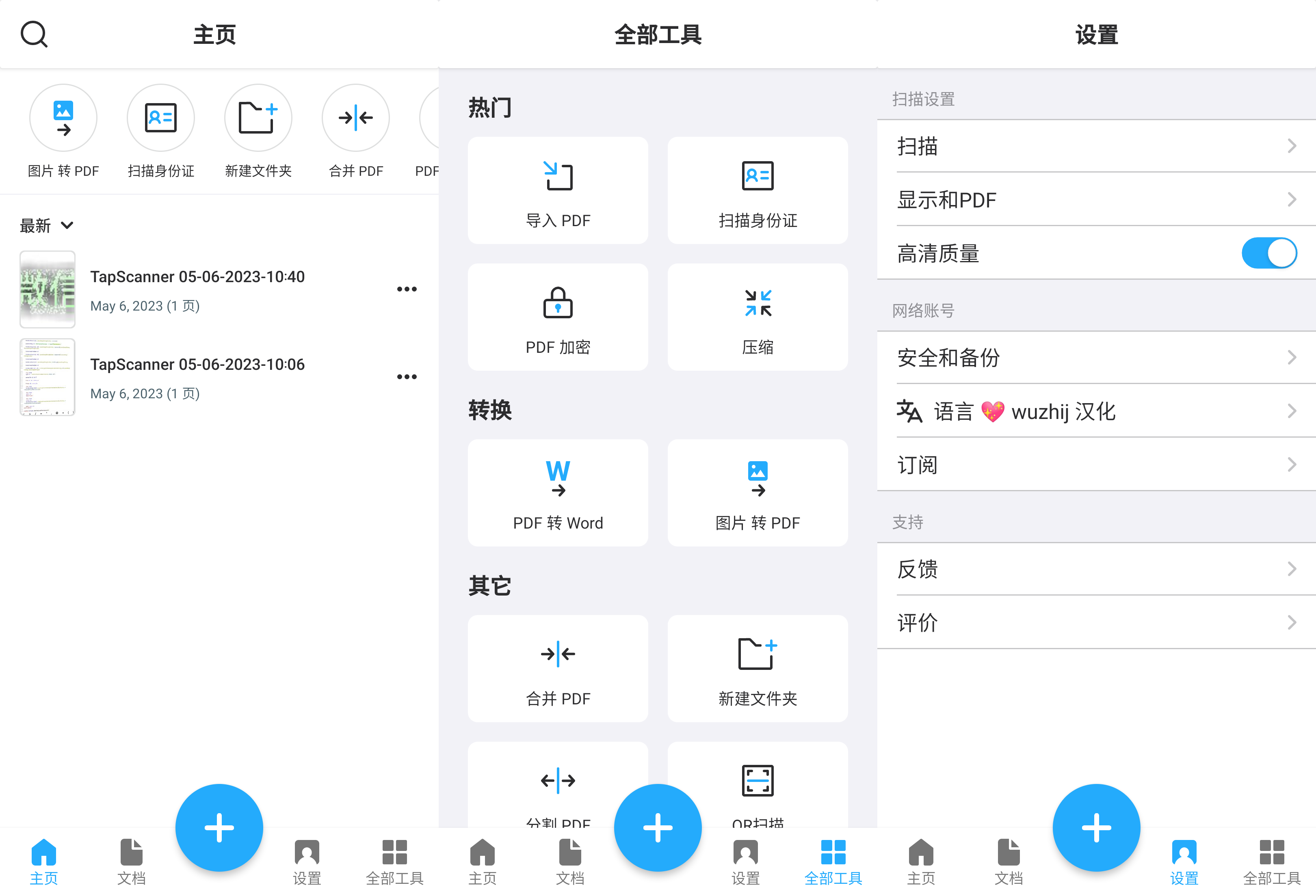Expand the 最新 sort dropdown

pos(47,226)
